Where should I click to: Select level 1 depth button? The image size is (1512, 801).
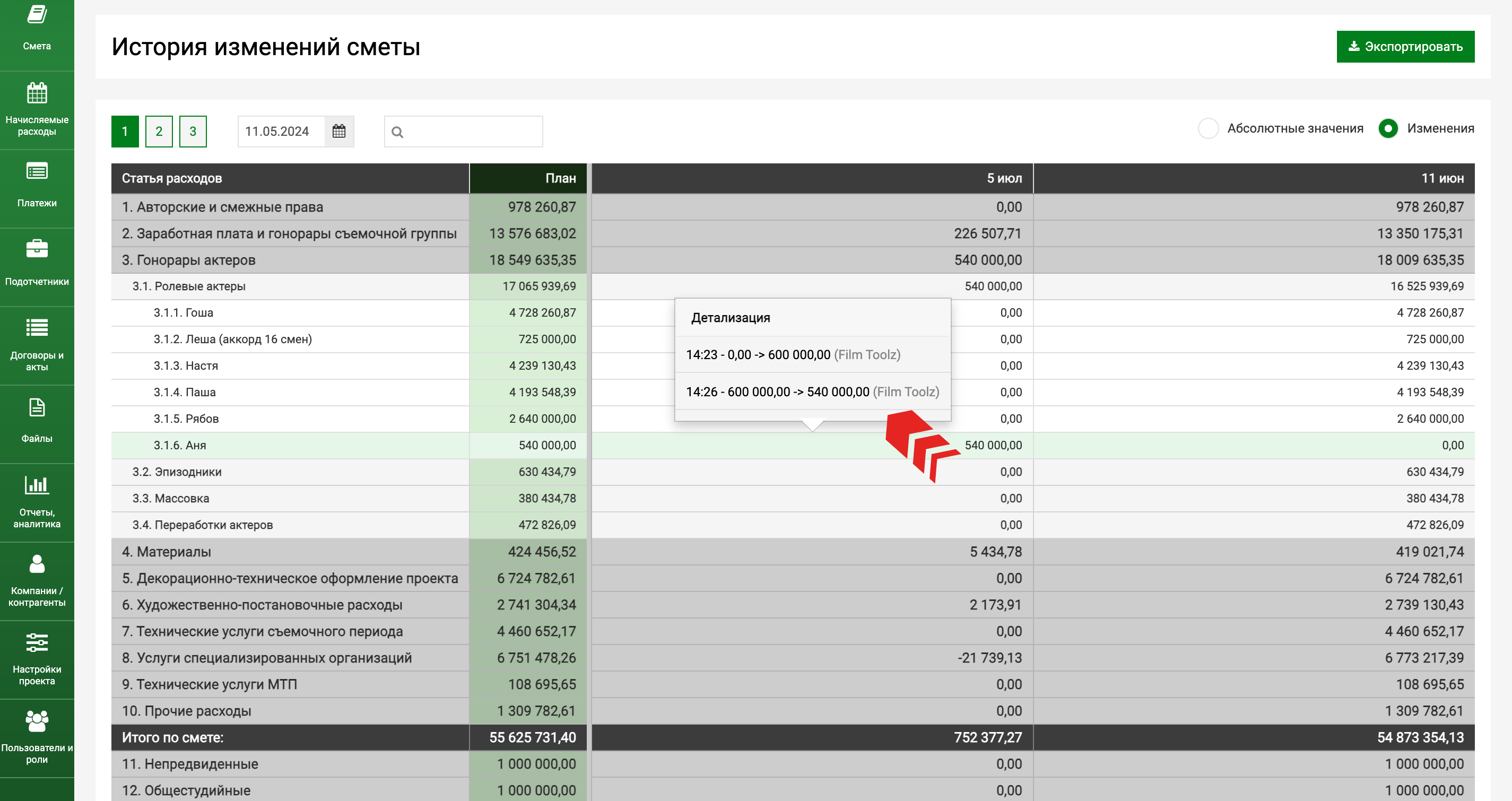coord(125,131)
